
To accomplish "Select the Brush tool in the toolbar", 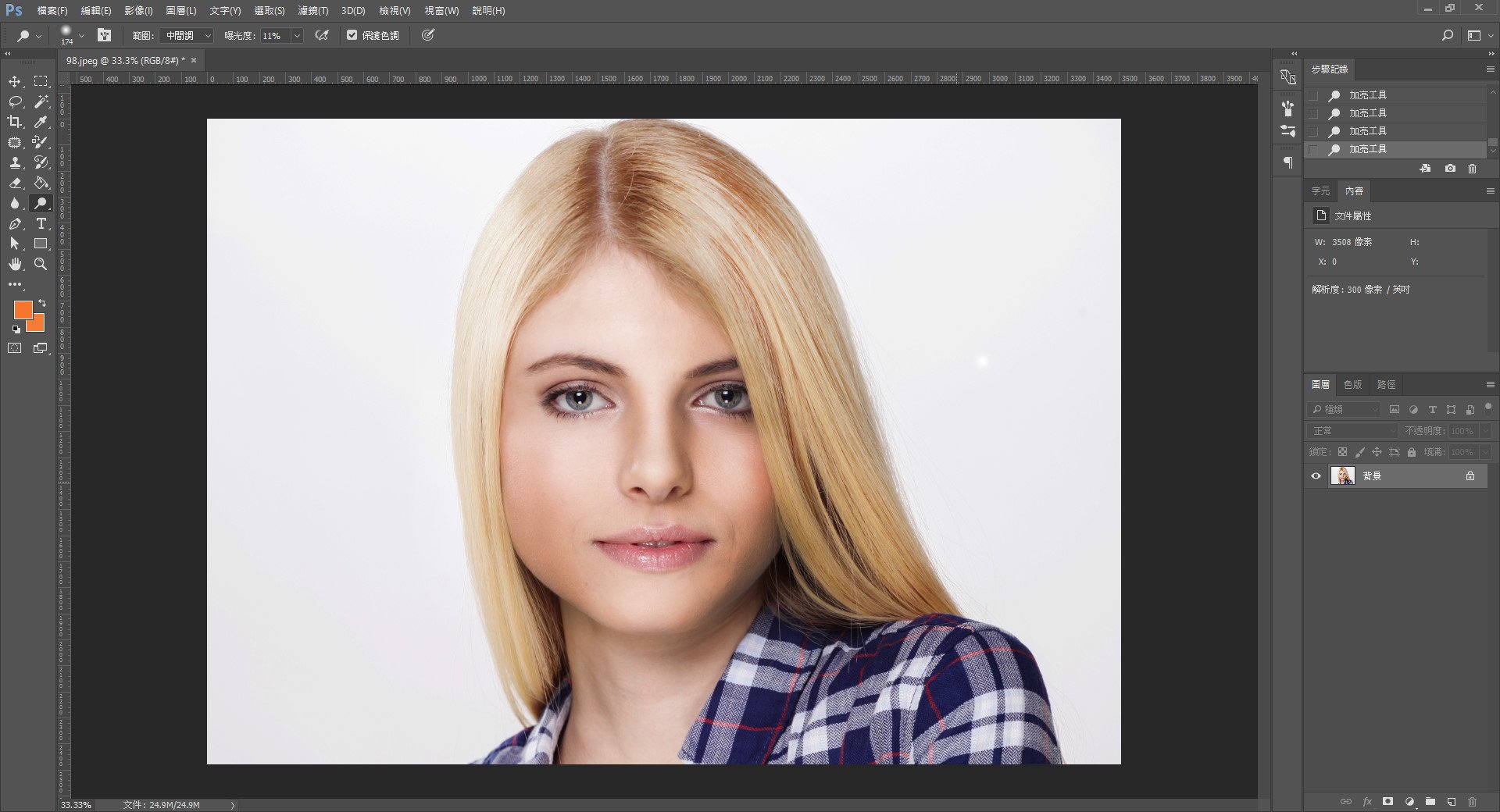I will pos(41,142).
